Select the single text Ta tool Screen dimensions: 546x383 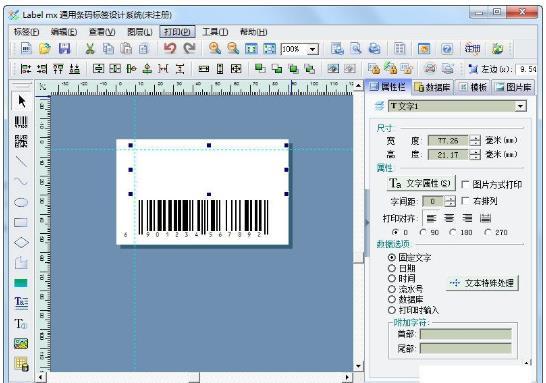[x=20, y=324]
